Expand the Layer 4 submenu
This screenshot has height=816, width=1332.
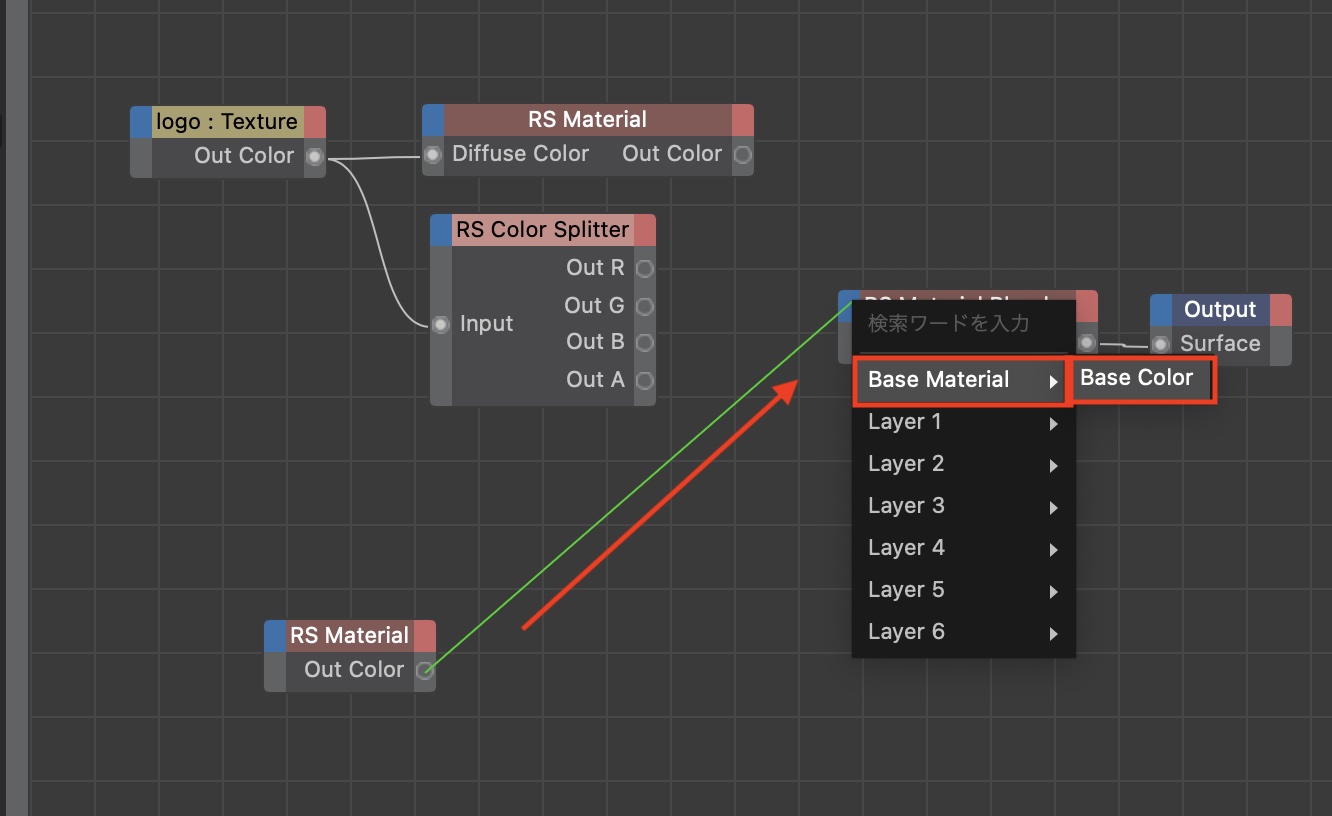960,549
